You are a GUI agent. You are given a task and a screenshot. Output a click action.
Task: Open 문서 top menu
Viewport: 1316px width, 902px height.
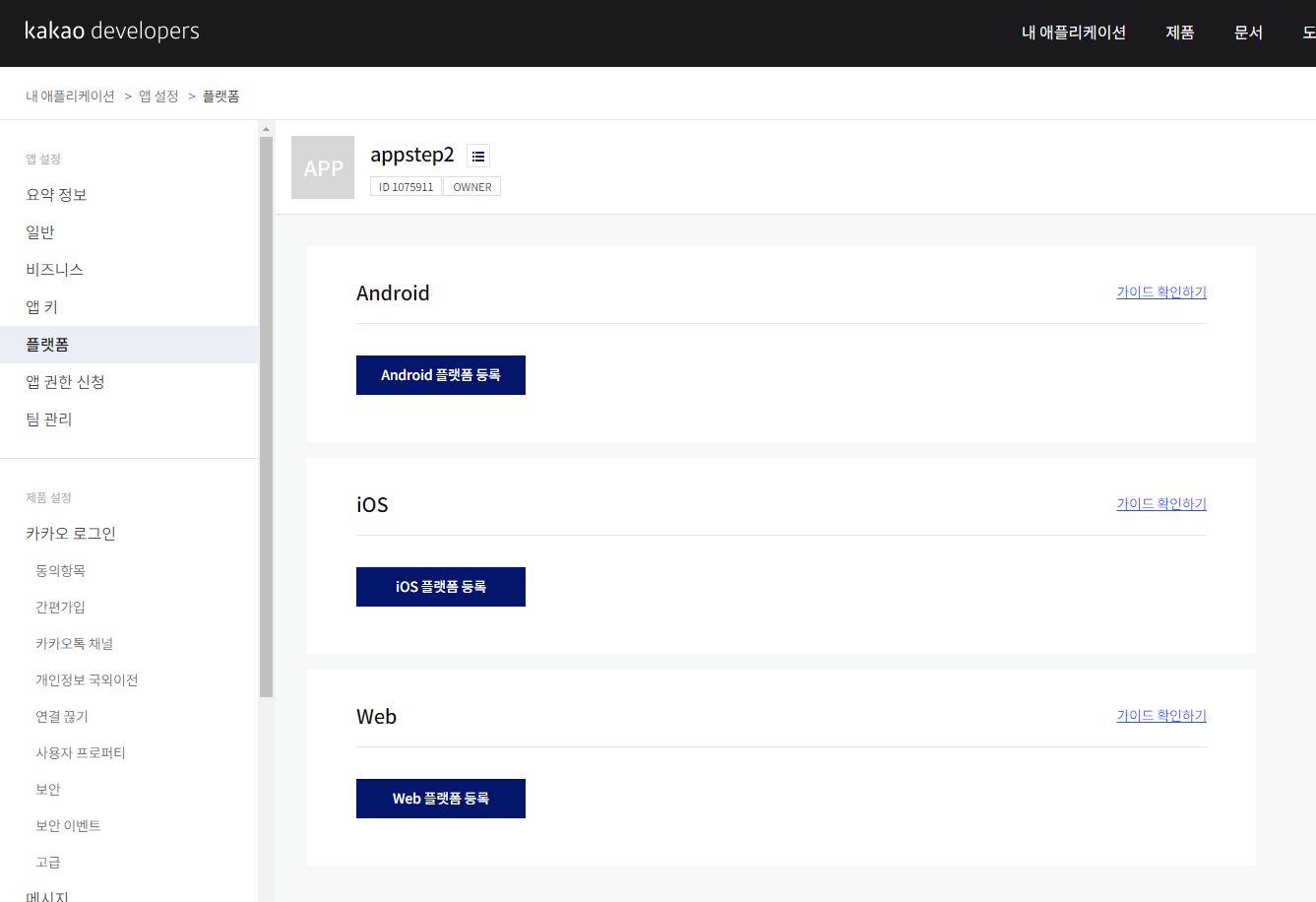coord(1248,32)
